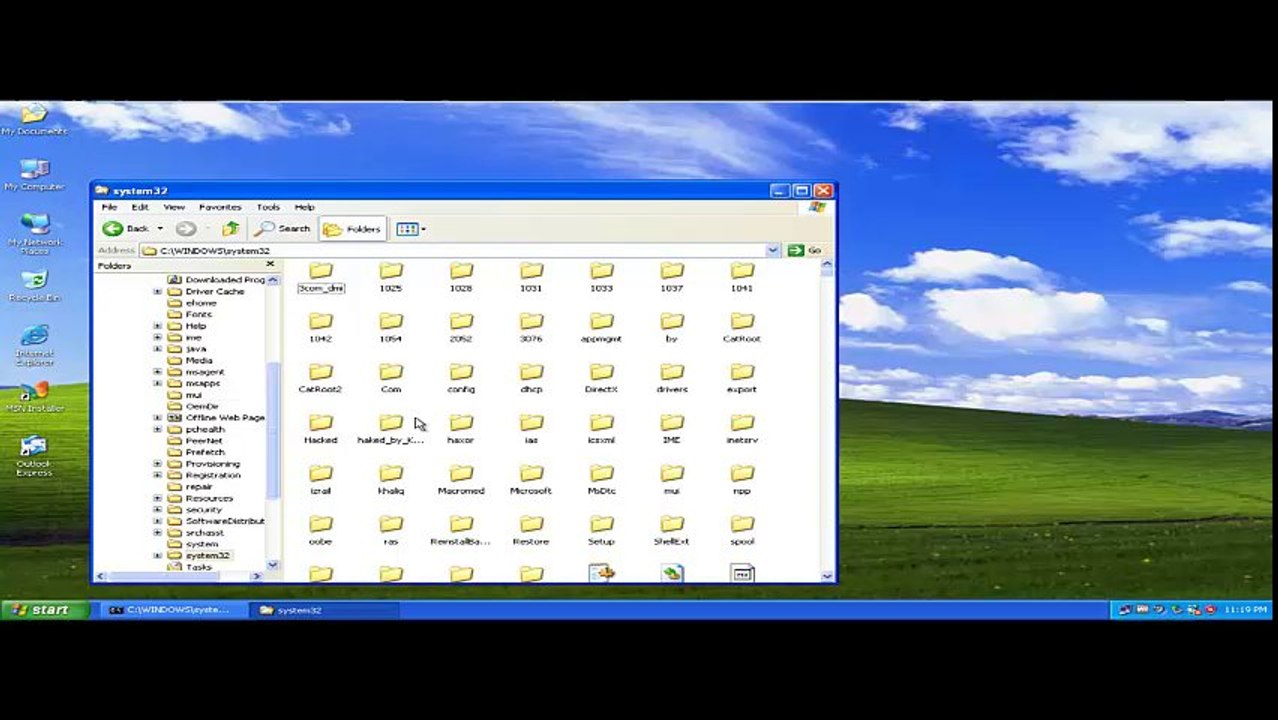Expand the msagent tree node
The image size is (1278, 720).
(x=157, y=372)
